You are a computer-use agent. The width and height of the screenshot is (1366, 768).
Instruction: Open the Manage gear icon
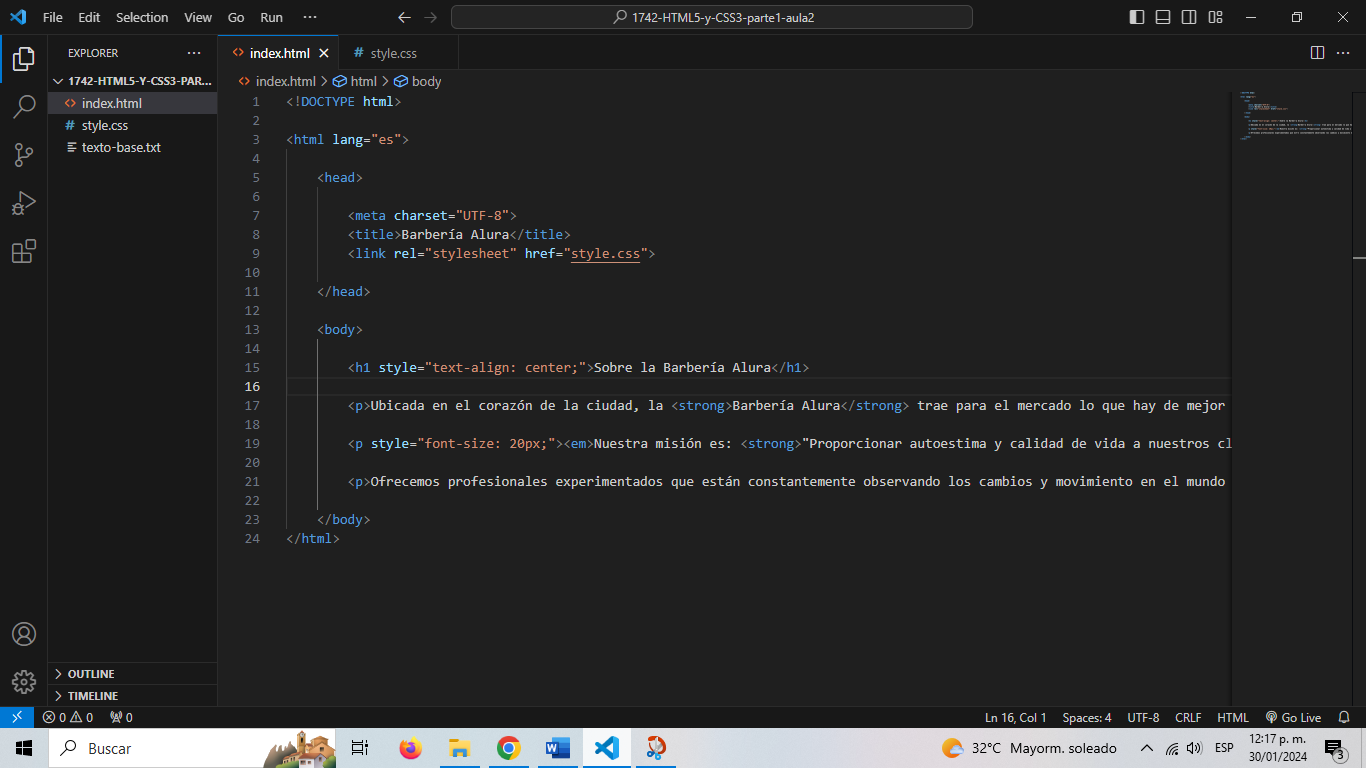[24, 682]
